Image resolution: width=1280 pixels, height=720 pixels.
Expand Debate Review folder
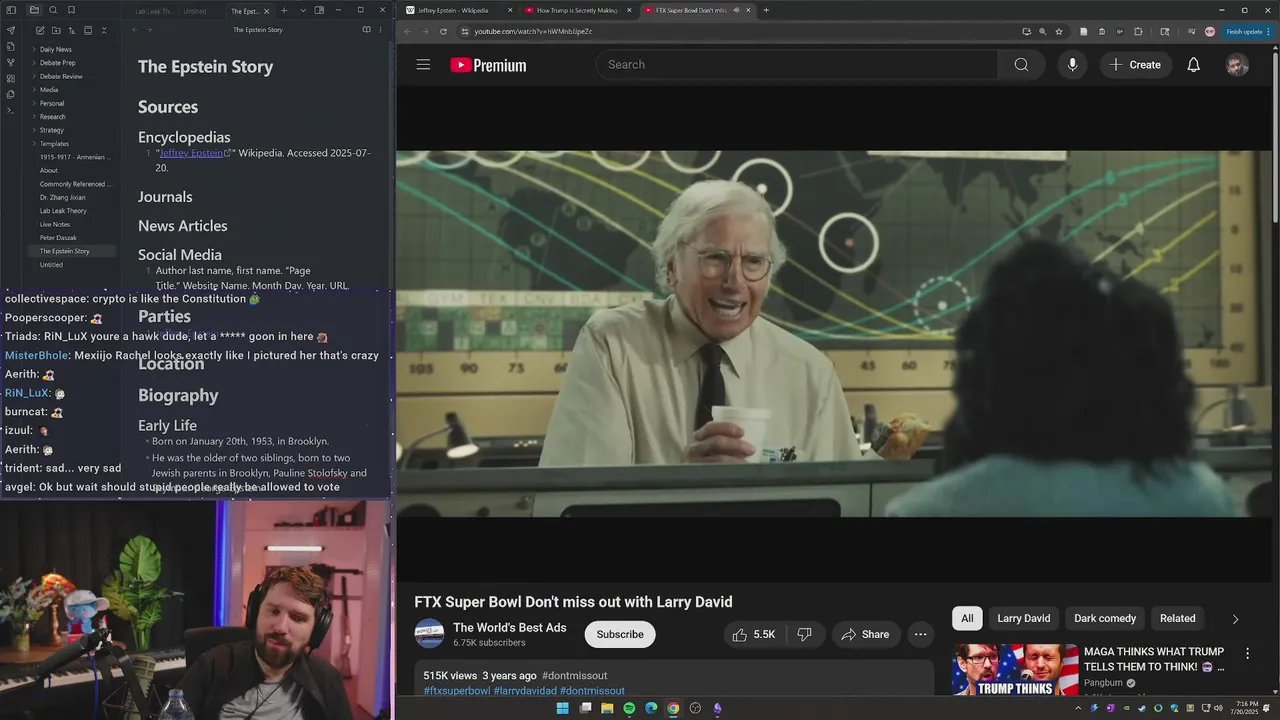tap(61, 76)
